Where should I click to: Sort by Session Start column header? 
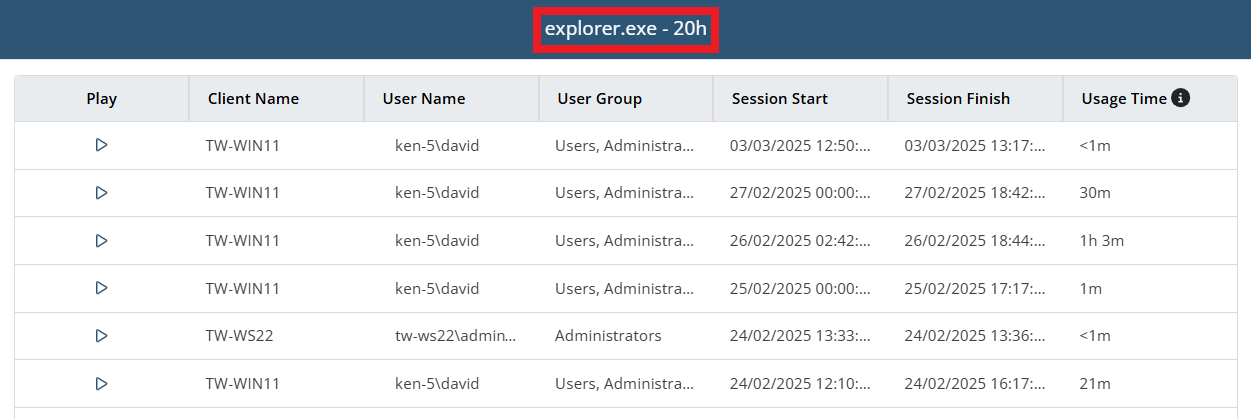(x=779, y=99)
